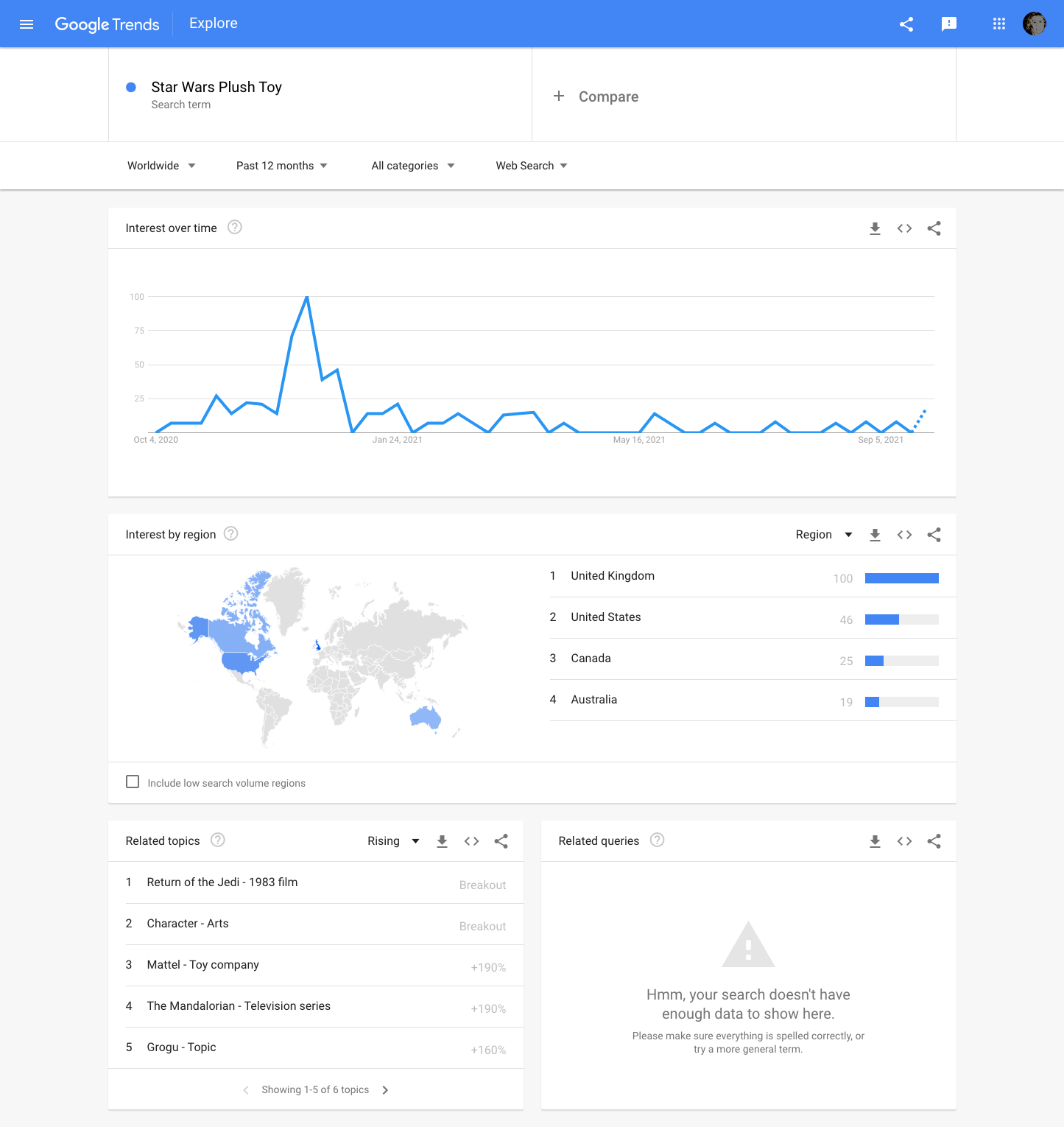The width and height of the screenshot is (1064, 1127).
Task: Share the Related queries card
Action: [934, 841]
